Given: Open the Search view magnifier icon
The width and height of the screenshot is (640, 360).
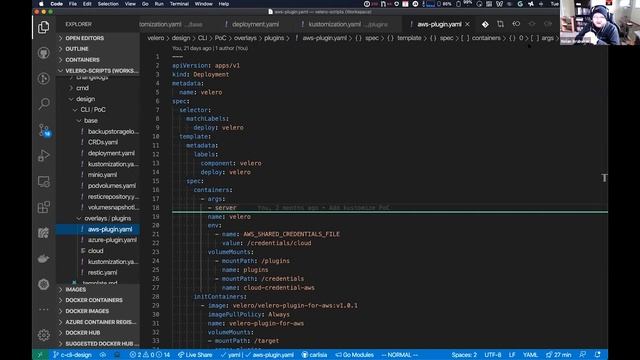Looking at the screenshot, I should point(44,104).
